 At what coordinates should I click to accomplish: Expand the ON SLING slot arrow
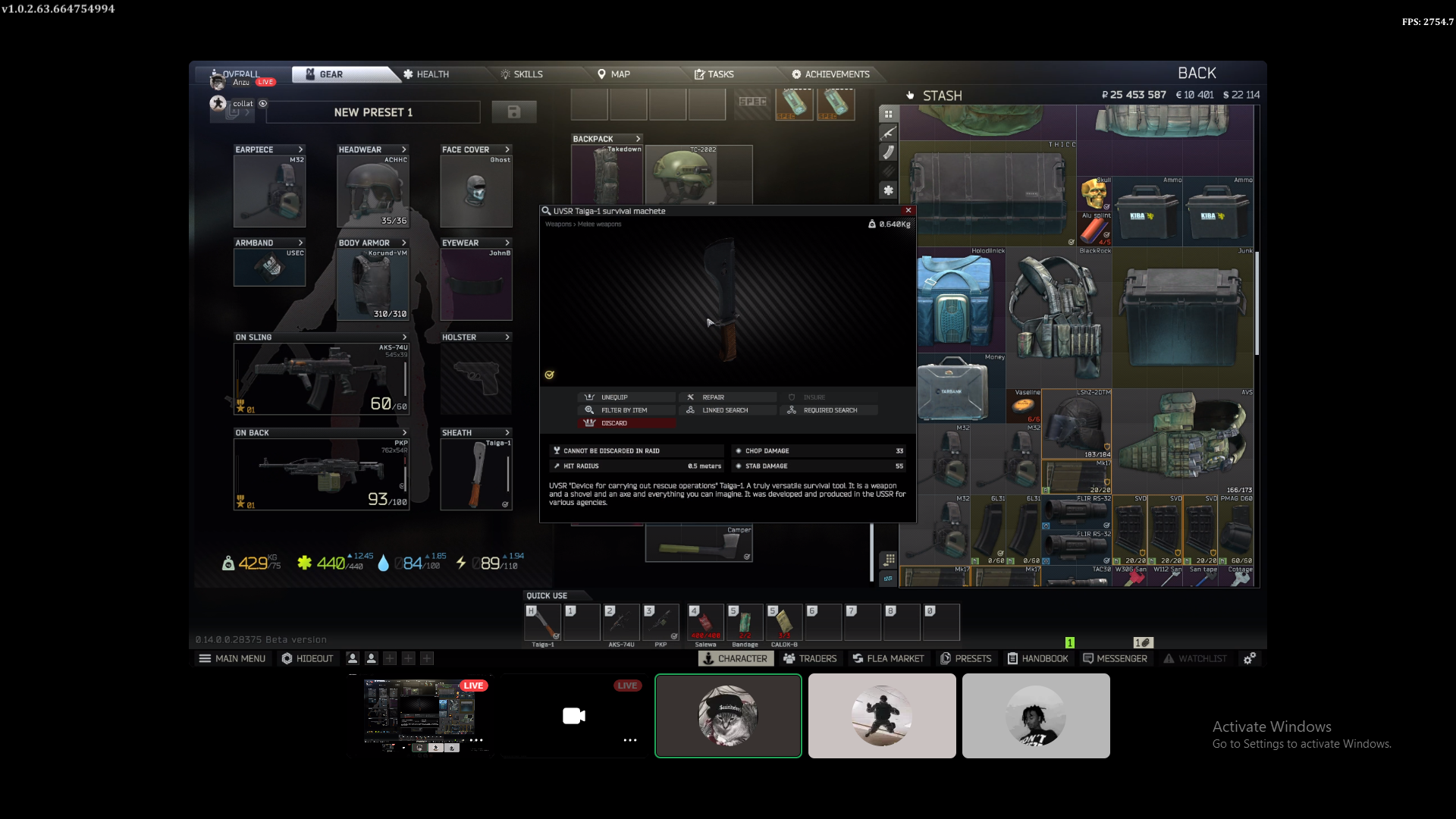pyautogui.click(x=404, y=337)
